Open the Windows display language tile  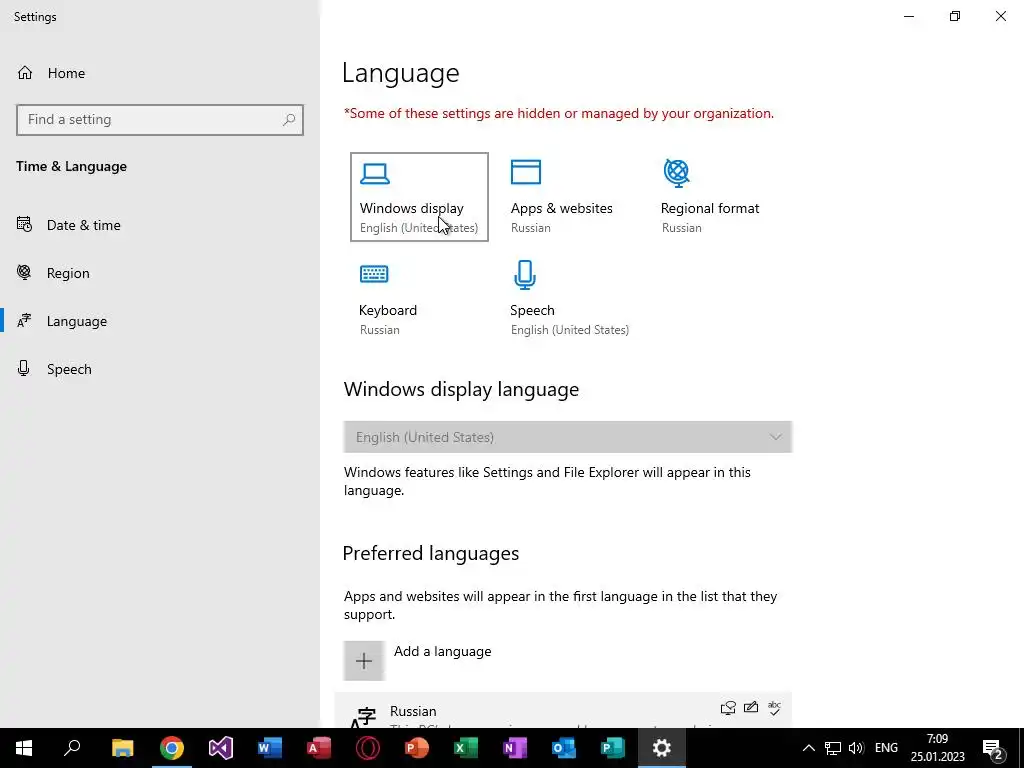coord(419,197)
